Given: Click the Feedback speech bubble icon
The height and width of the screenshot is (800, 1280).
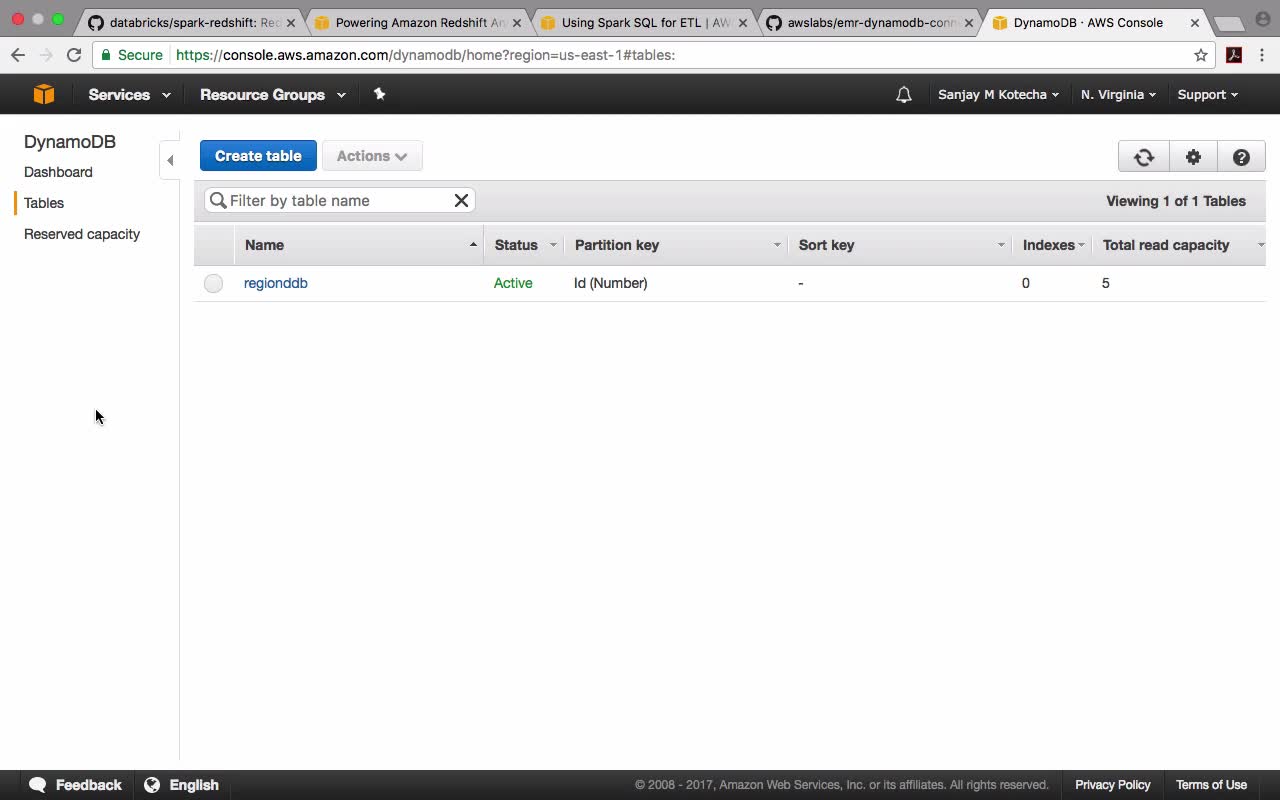Looking at the screenshot, I should (x=38, y=785).
